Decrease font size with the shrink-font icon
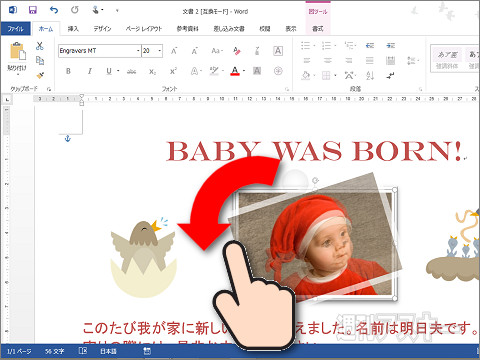The height and width of the screenshot is (360, 480). click(195, 51)
